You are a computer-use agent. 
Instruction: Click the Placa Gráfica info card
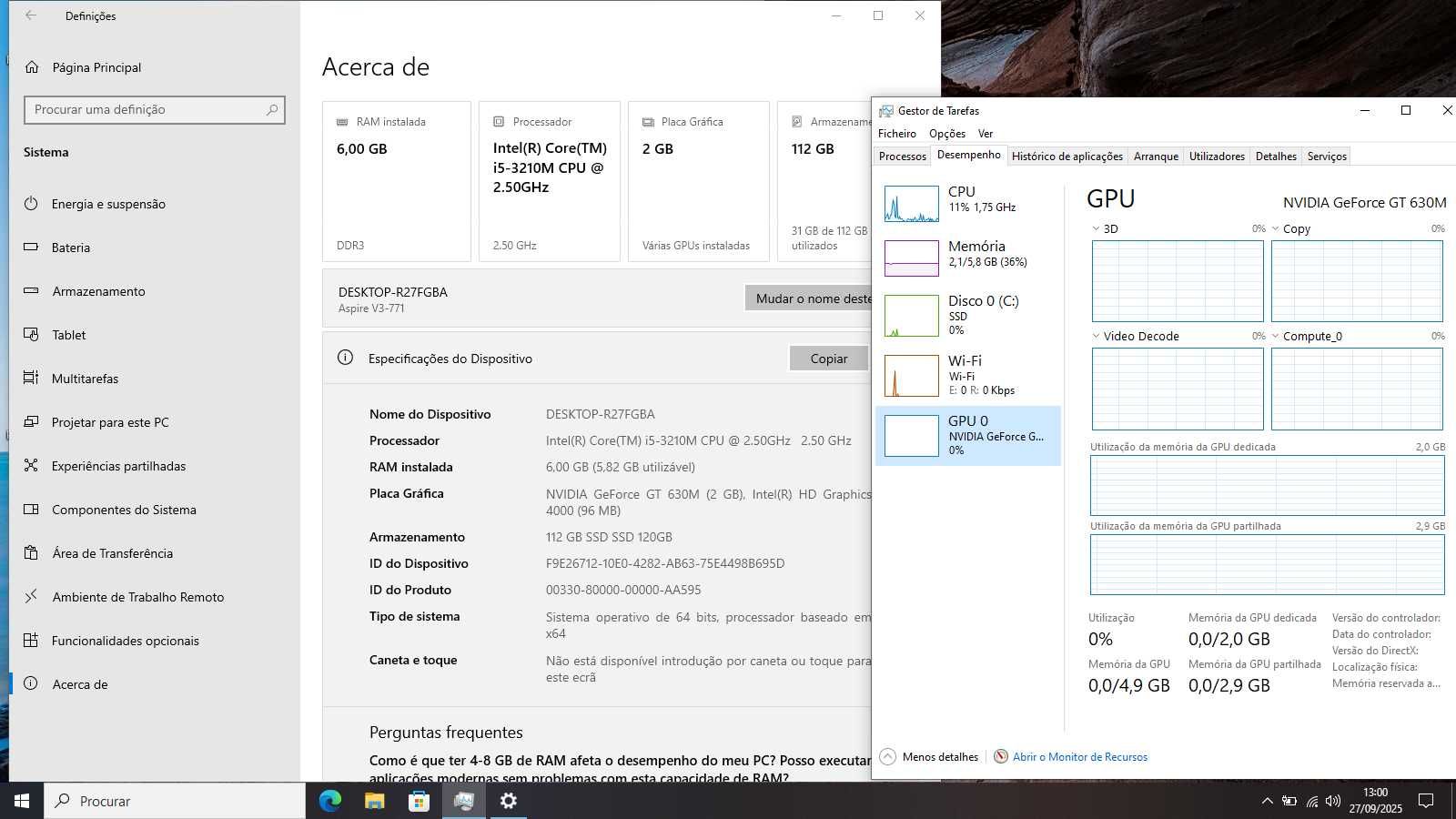point(699,181)
